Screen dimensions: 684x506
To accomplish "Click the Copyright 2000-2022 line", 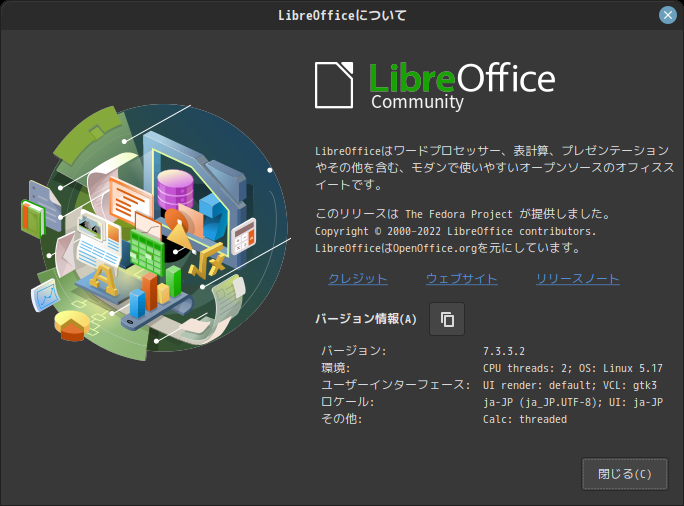I will point(455,231).
